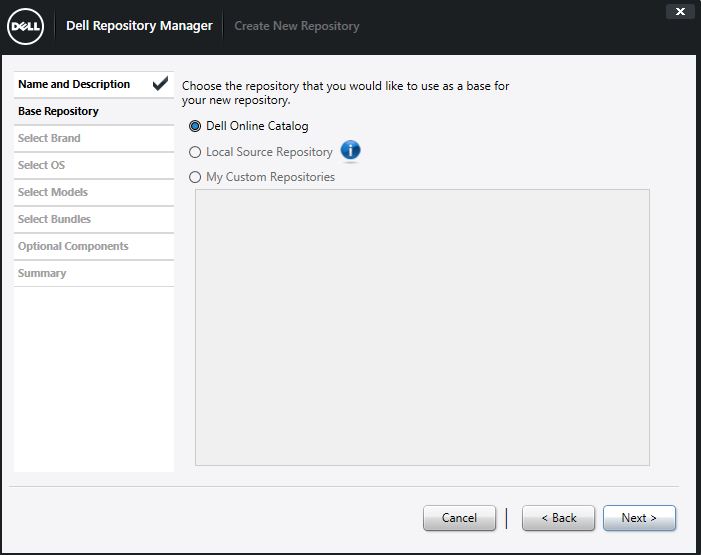Open the Select Models step

[94, 192]
